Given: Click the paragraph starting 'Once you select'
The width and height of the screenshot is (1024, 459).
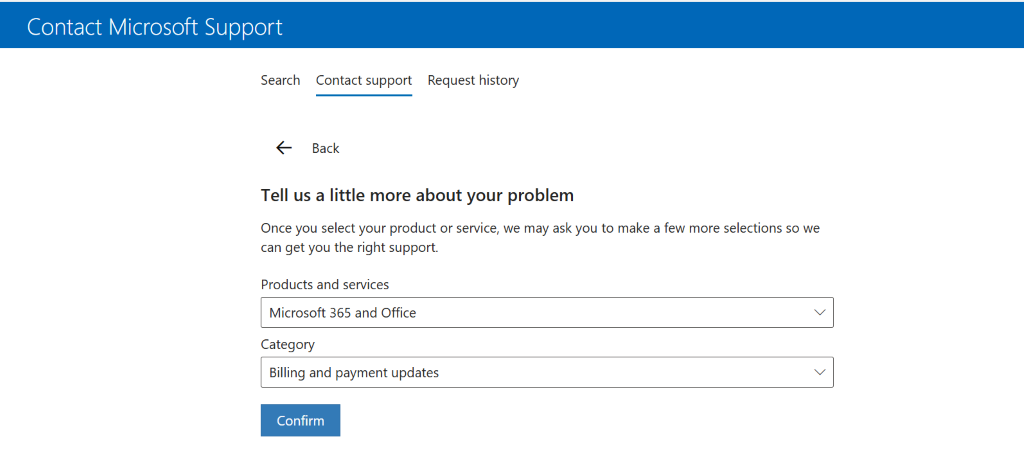Looking at the screenshot, I should point(540,238).
